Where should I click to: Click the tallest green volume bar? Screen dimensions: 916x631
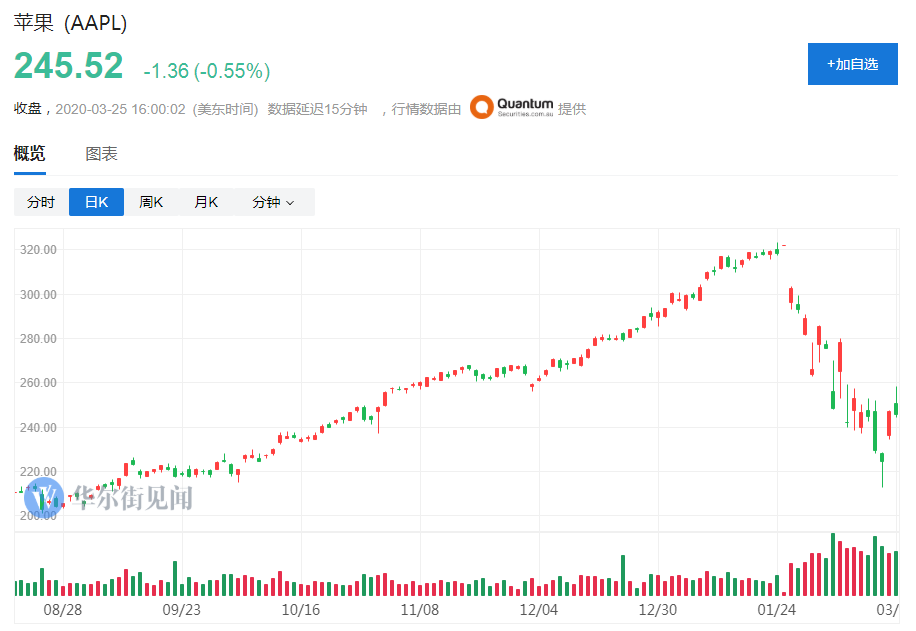[833, 564]
